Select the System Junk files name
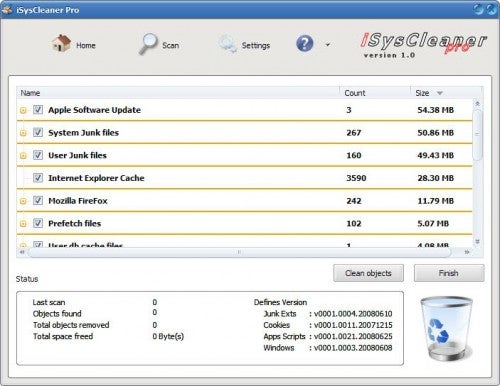The width and height of the screenshot is (500, 386). pos(83,133)
